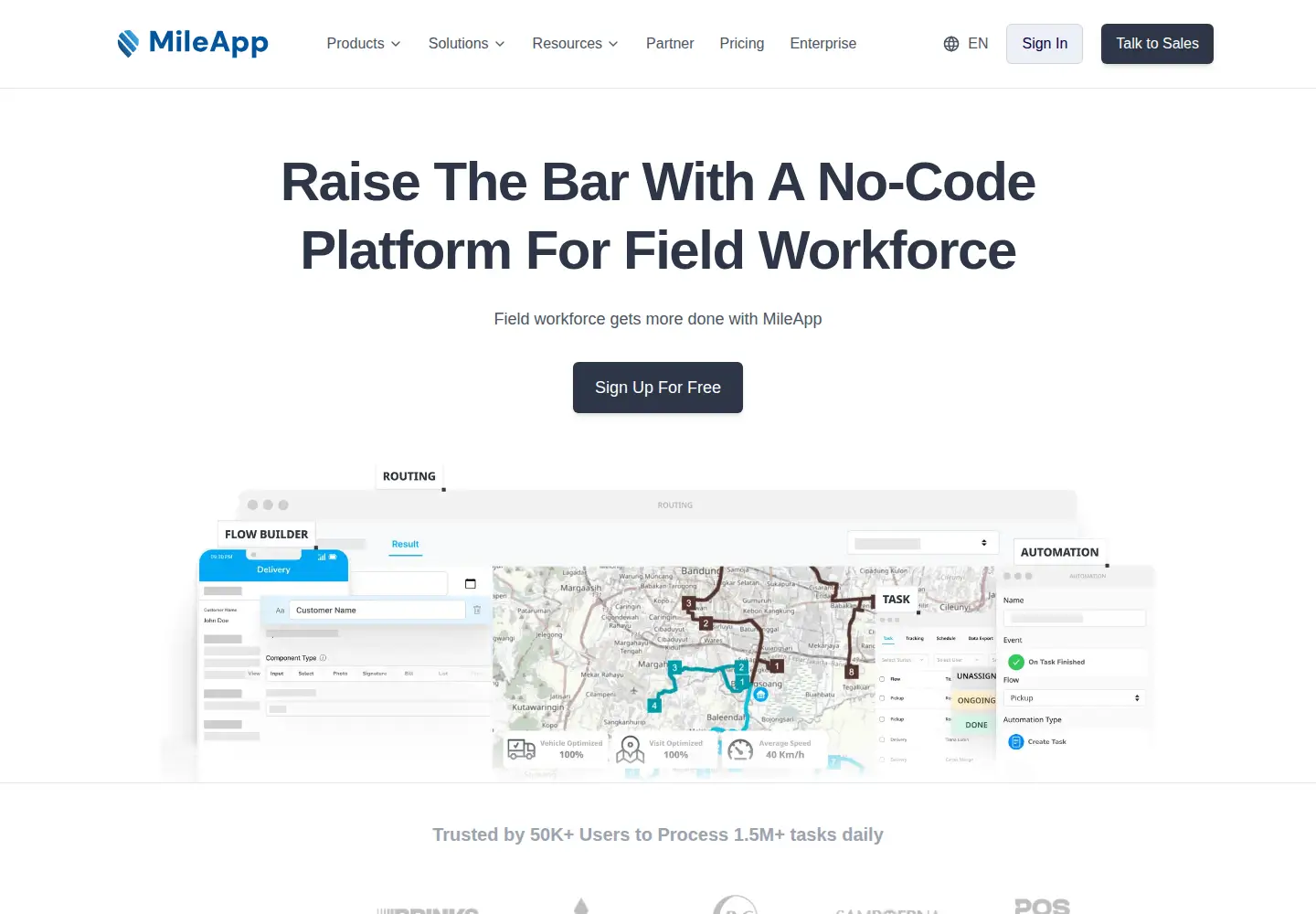Go to the Enterprise page
Viewport: 1316px width, 914px height.
tap(823, 44)
